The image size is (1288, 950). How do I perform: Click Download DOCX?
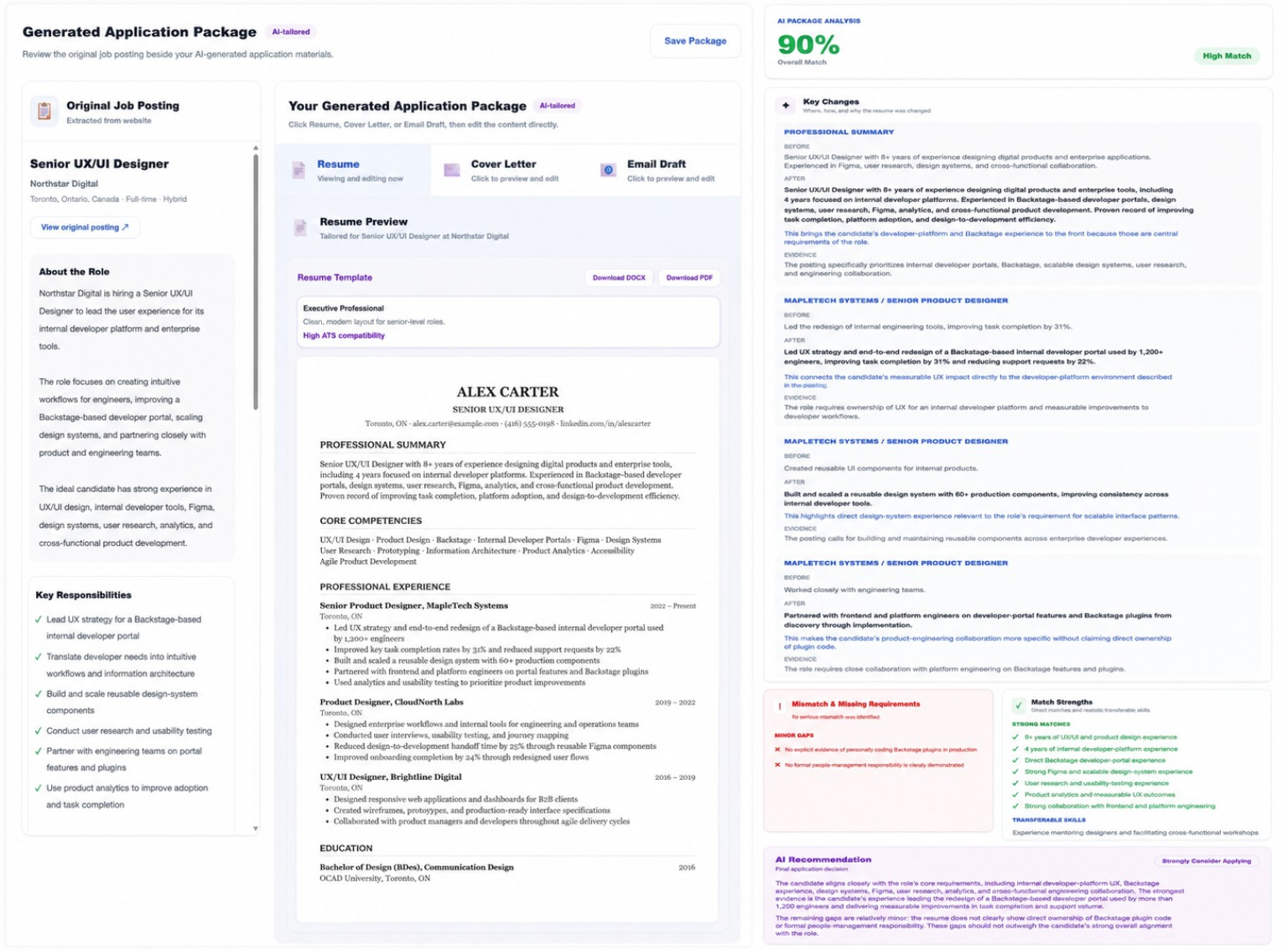[619, 278]
